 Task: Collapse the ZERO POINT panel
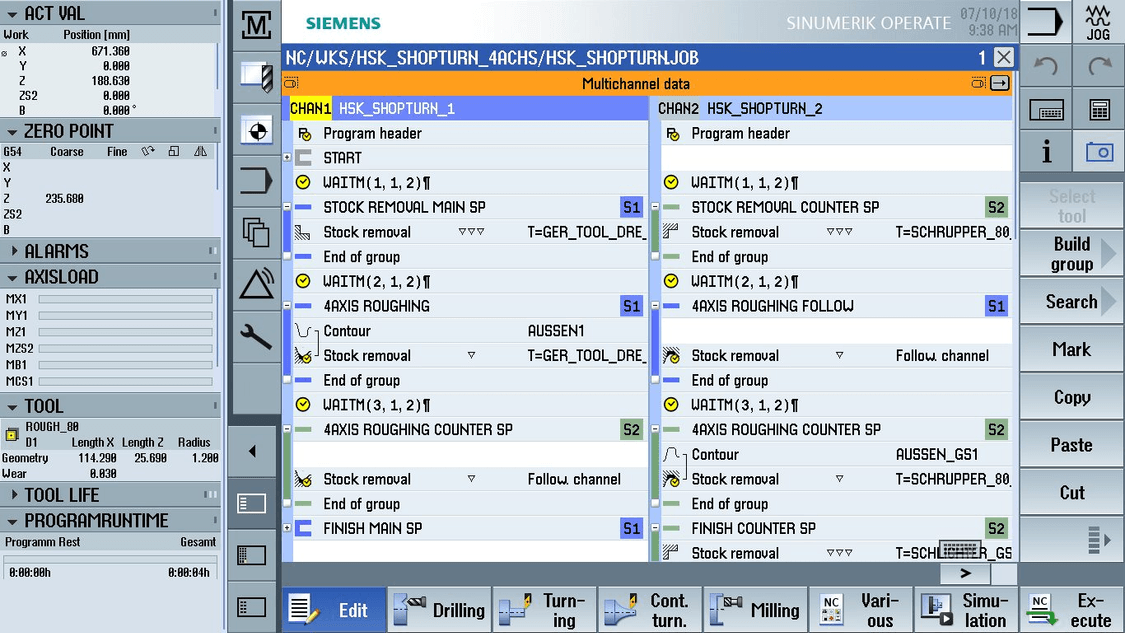click(12, 131)
